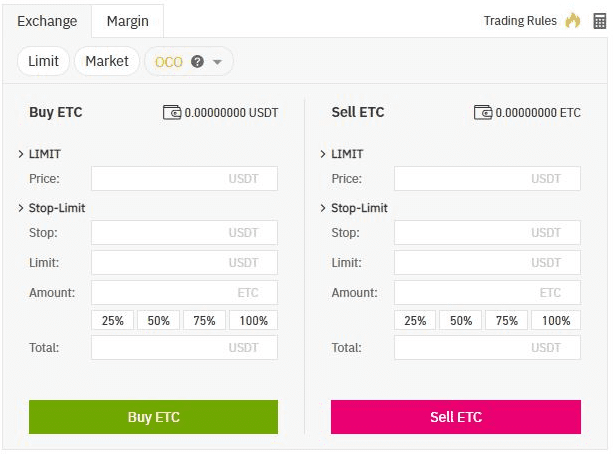This screenshot has width=613, height=457.
Task: Collapse the LIMIT section in Sell panel
Action: tap(323, 154)
